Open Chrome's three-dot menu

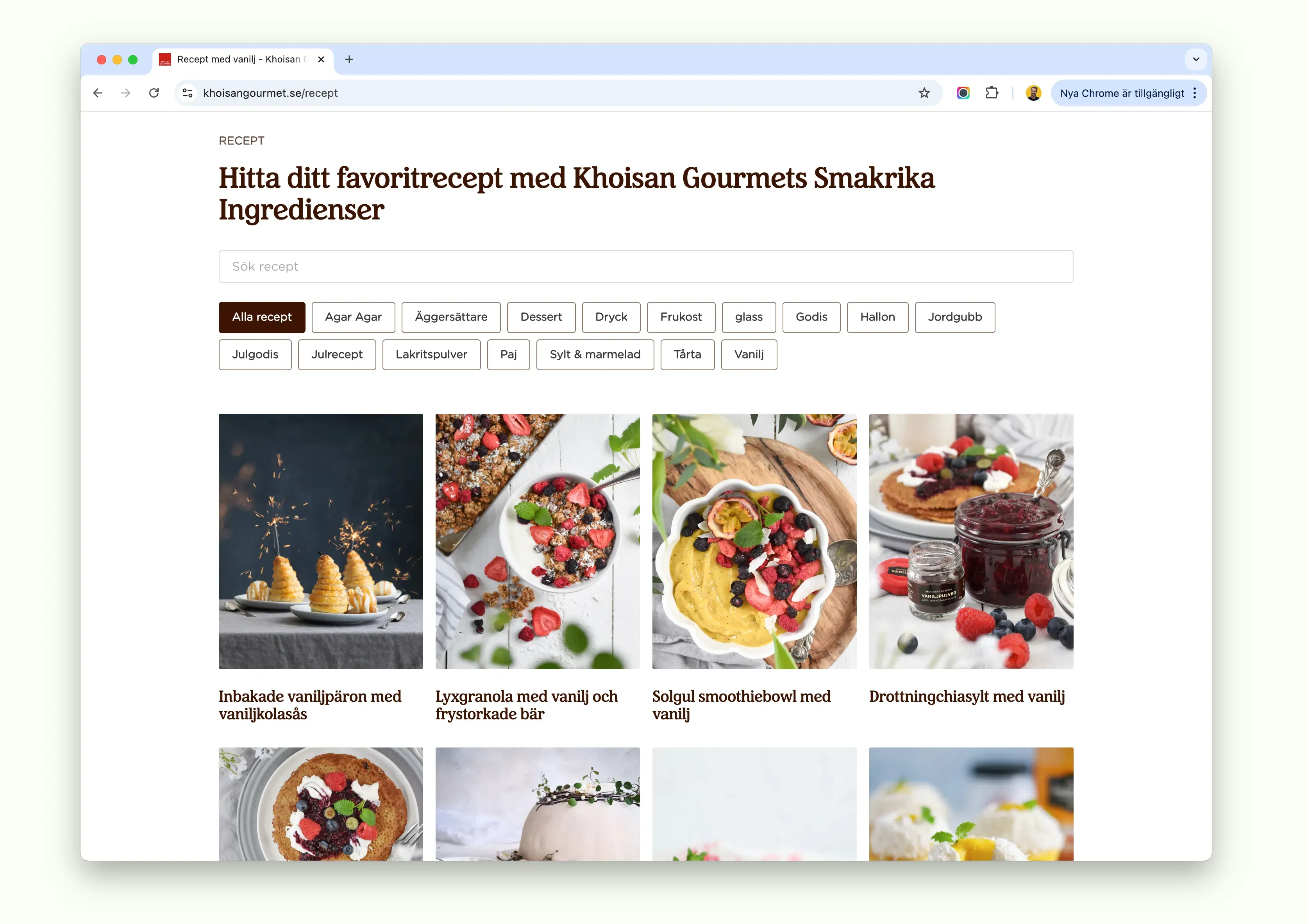(x=1194, y=93)
